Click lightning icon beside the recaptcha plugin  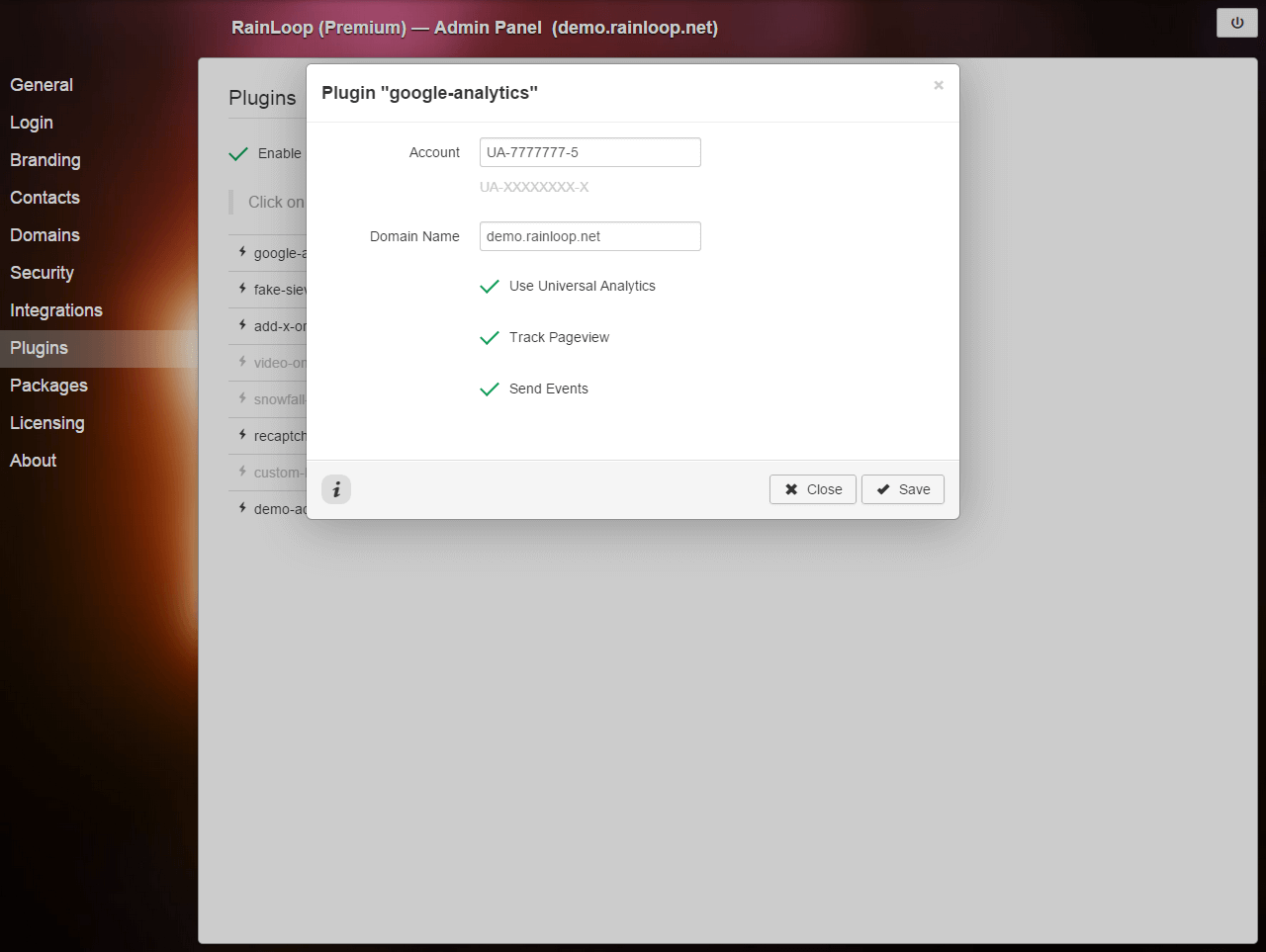click(x=242, y=435)
